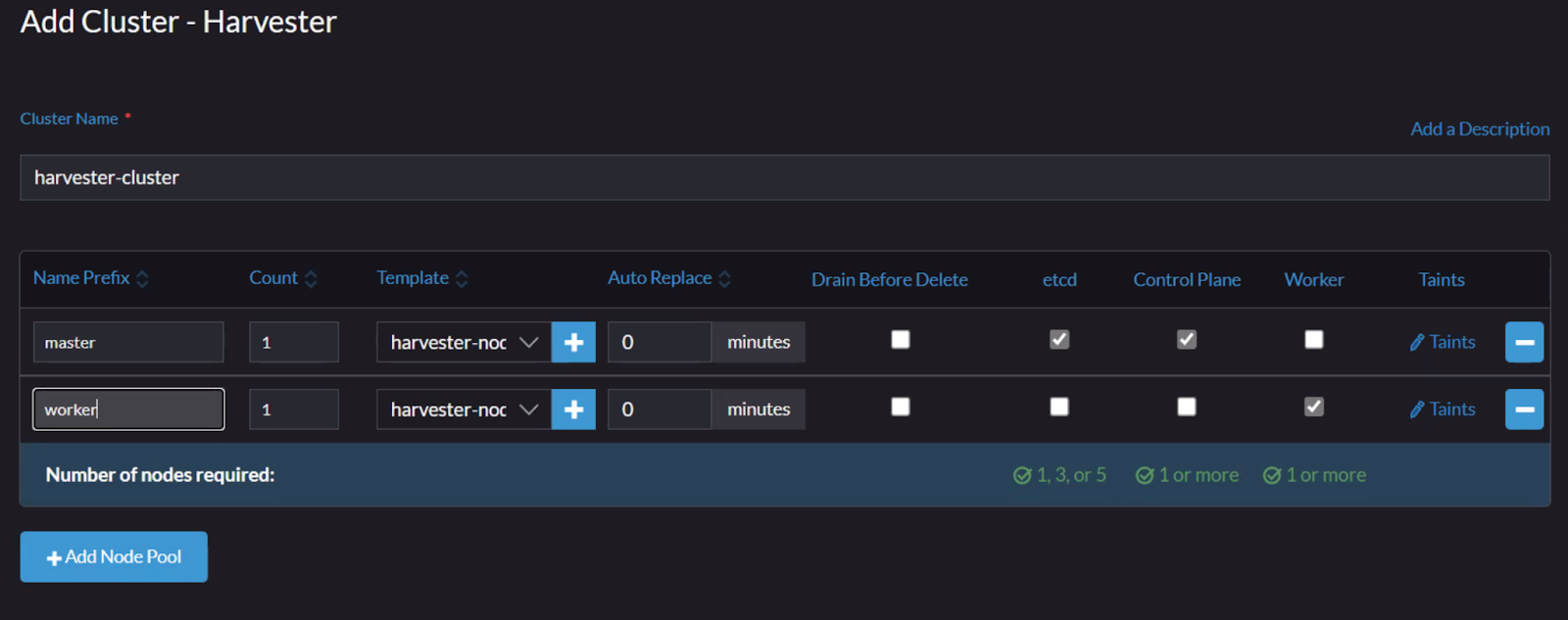Open the Add a Description link

coord(1480,129)
